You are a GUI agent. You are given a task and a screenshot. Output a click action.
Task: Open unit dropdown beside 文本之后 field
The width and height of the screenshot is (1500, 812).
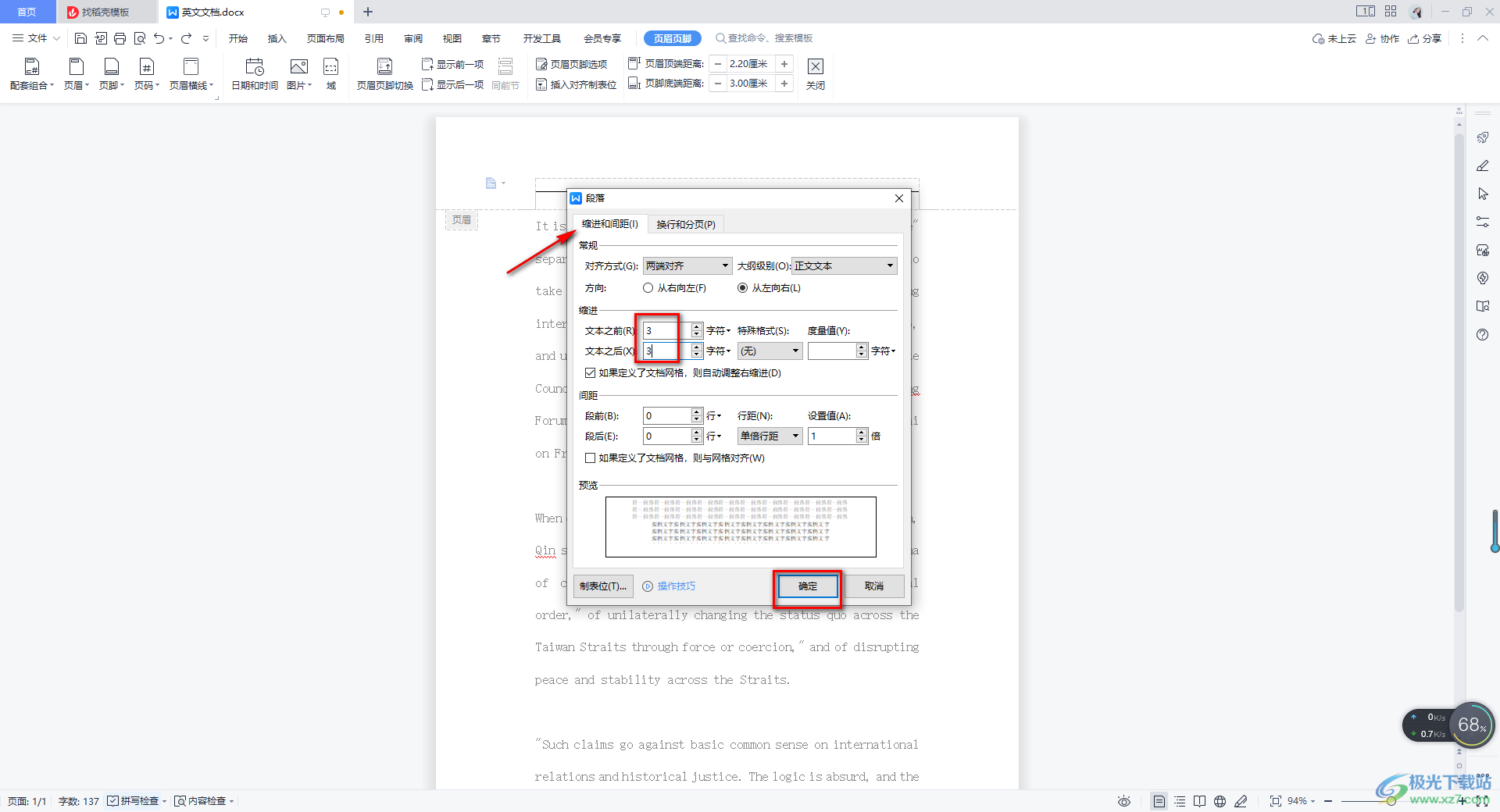(x=718, y=351)
